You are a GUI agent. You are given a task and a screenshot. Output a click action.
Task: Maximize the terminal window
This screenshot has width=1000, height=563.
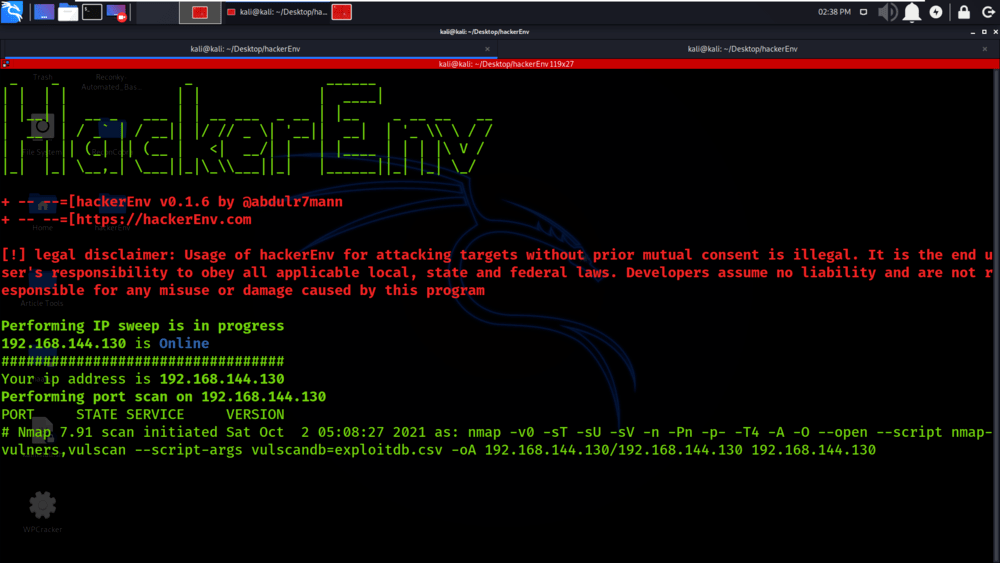point(984,32)
